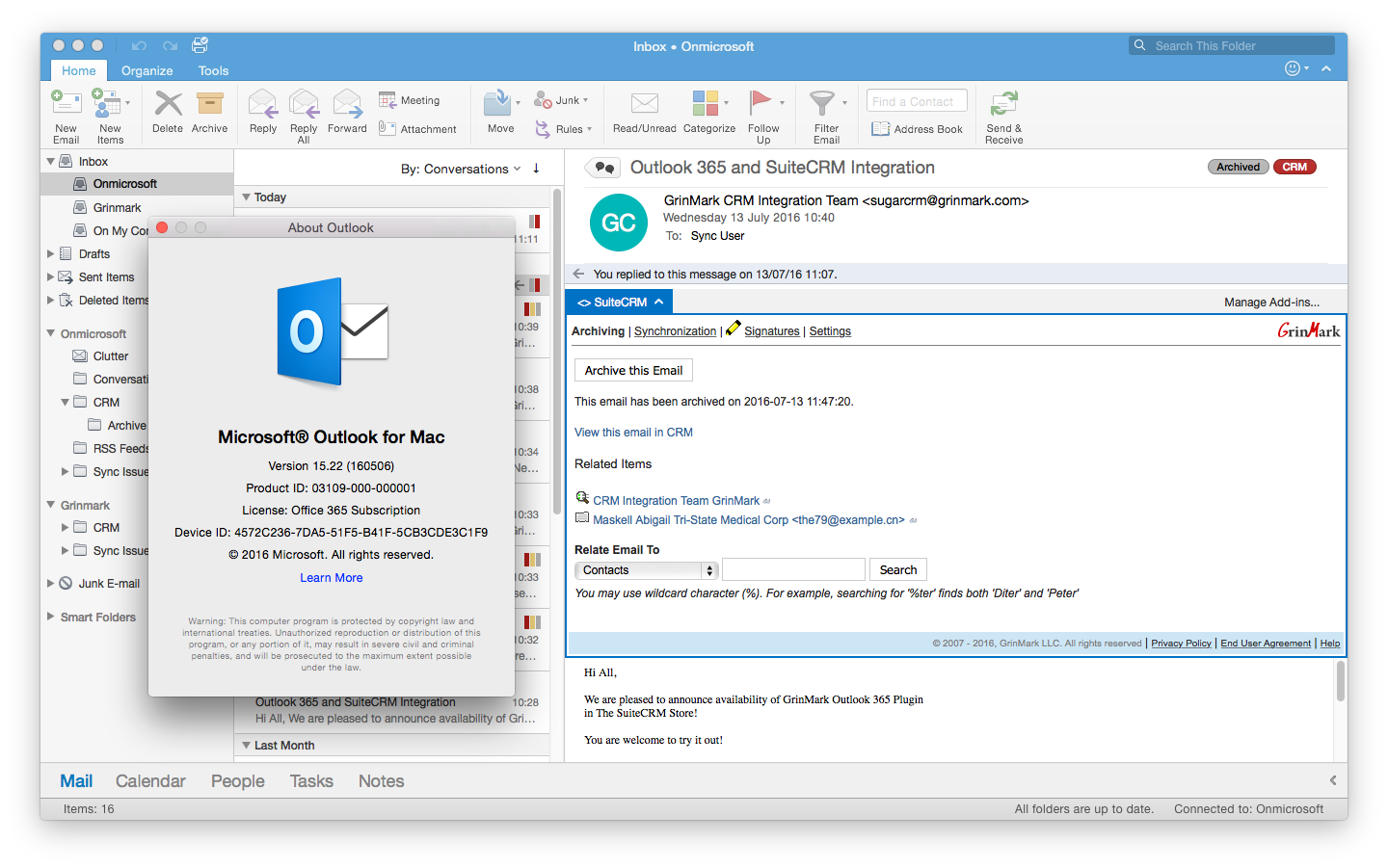The height and width of the screenshot is (868, 1388).
Task: Mark message Read/Unread
Action: (x=645, y=113)
